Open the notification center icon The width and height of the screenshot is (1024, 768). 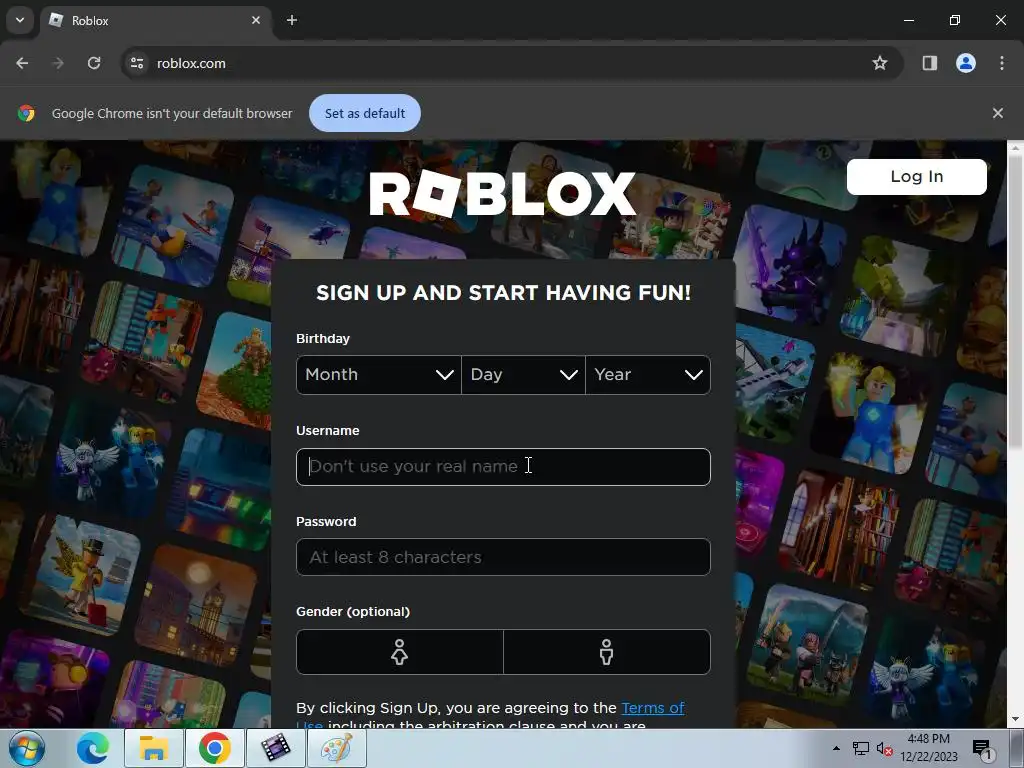click(x=982, y=748)
